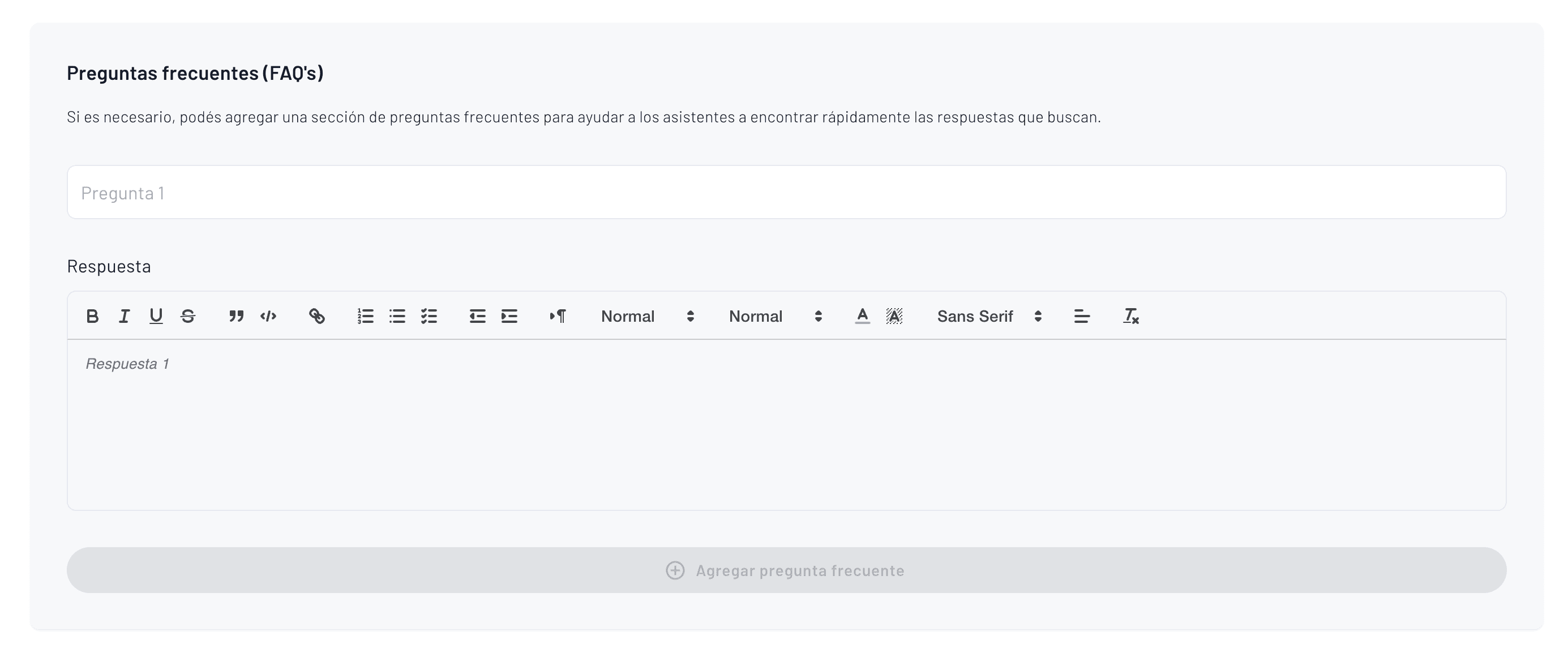The image size is (1568, 648).
Task: Insert a code block
Action: 268,316
